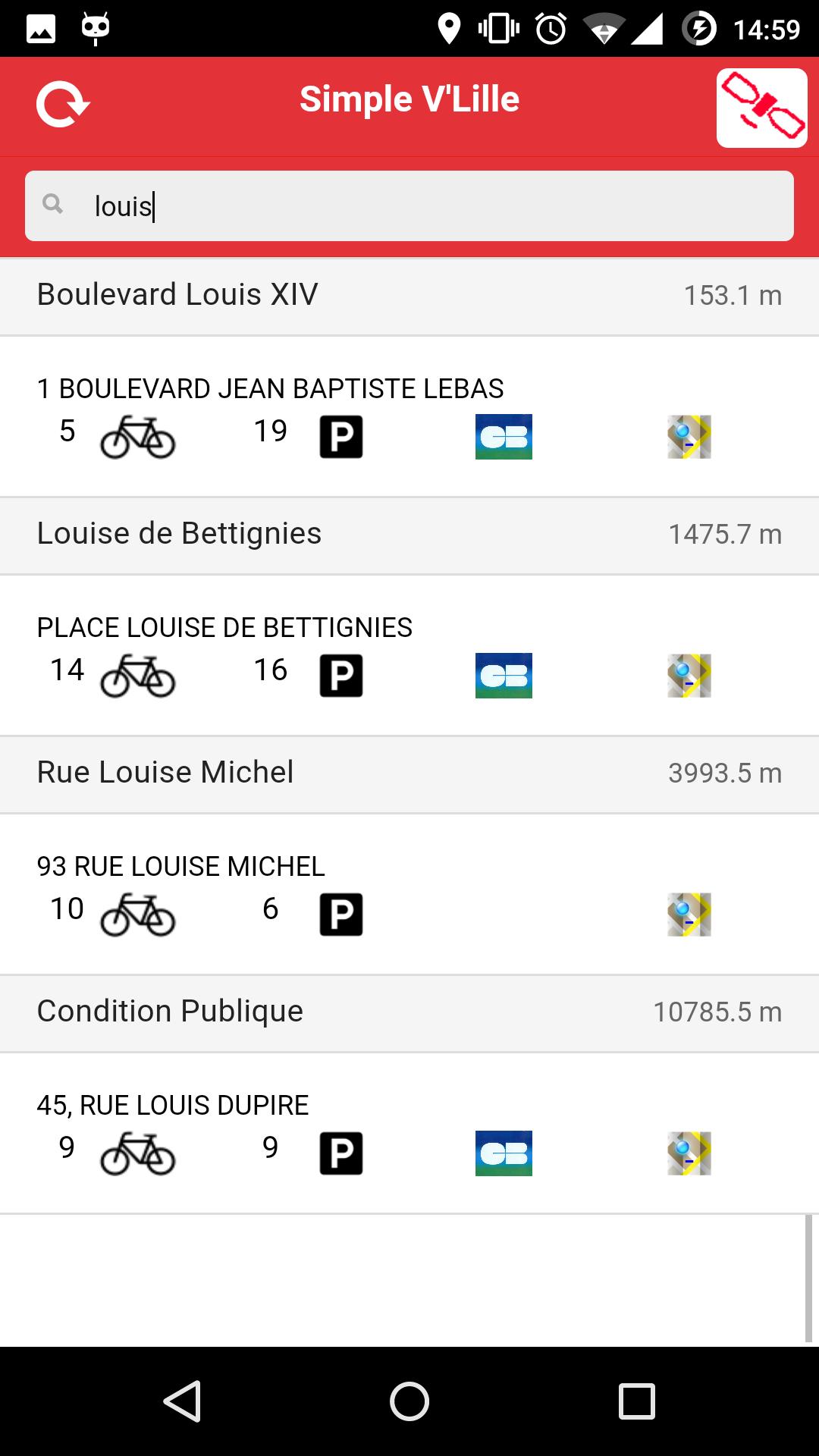The image size is (819, 1456).
Task: Tap the credit card icon for Boulevard Lebas
Action: 504,437
